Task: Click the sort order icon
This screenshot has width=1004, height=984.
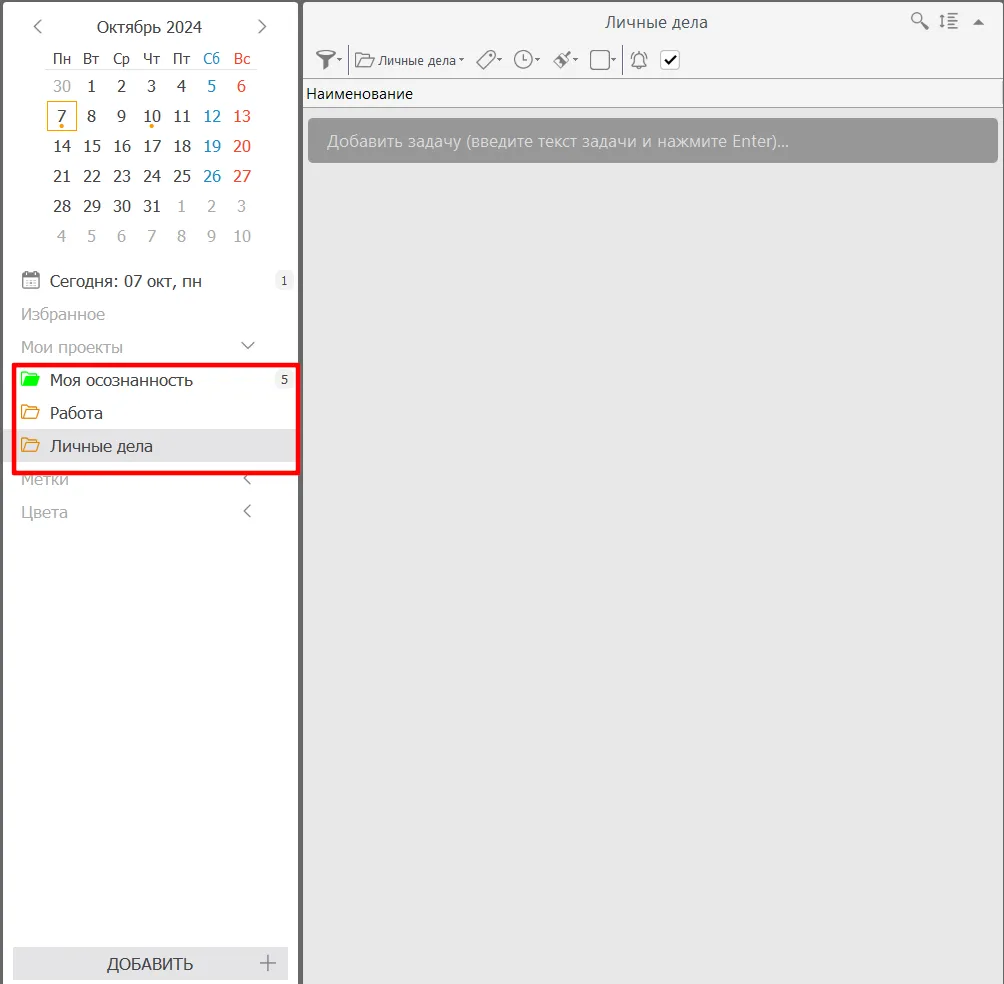Action: pyautogui.click(x=948, y=21)
